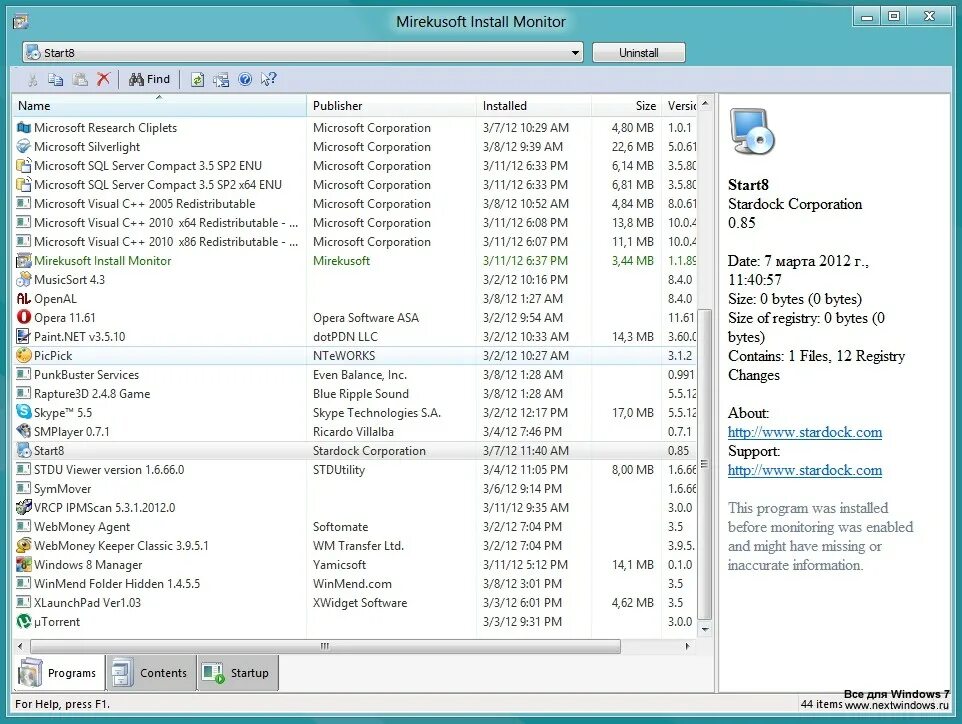962x724 pixels.
Task: Click the Properties toolbar icon beside Refresh
Action: [x=221, y=79]
